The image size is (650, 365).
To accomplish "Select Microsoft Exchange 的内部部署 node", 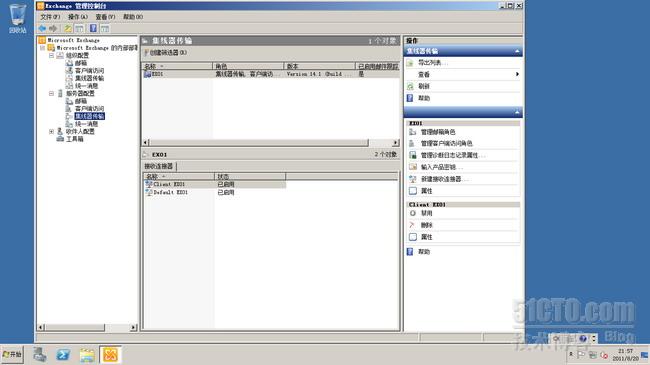I will click(x=97, y=48).
